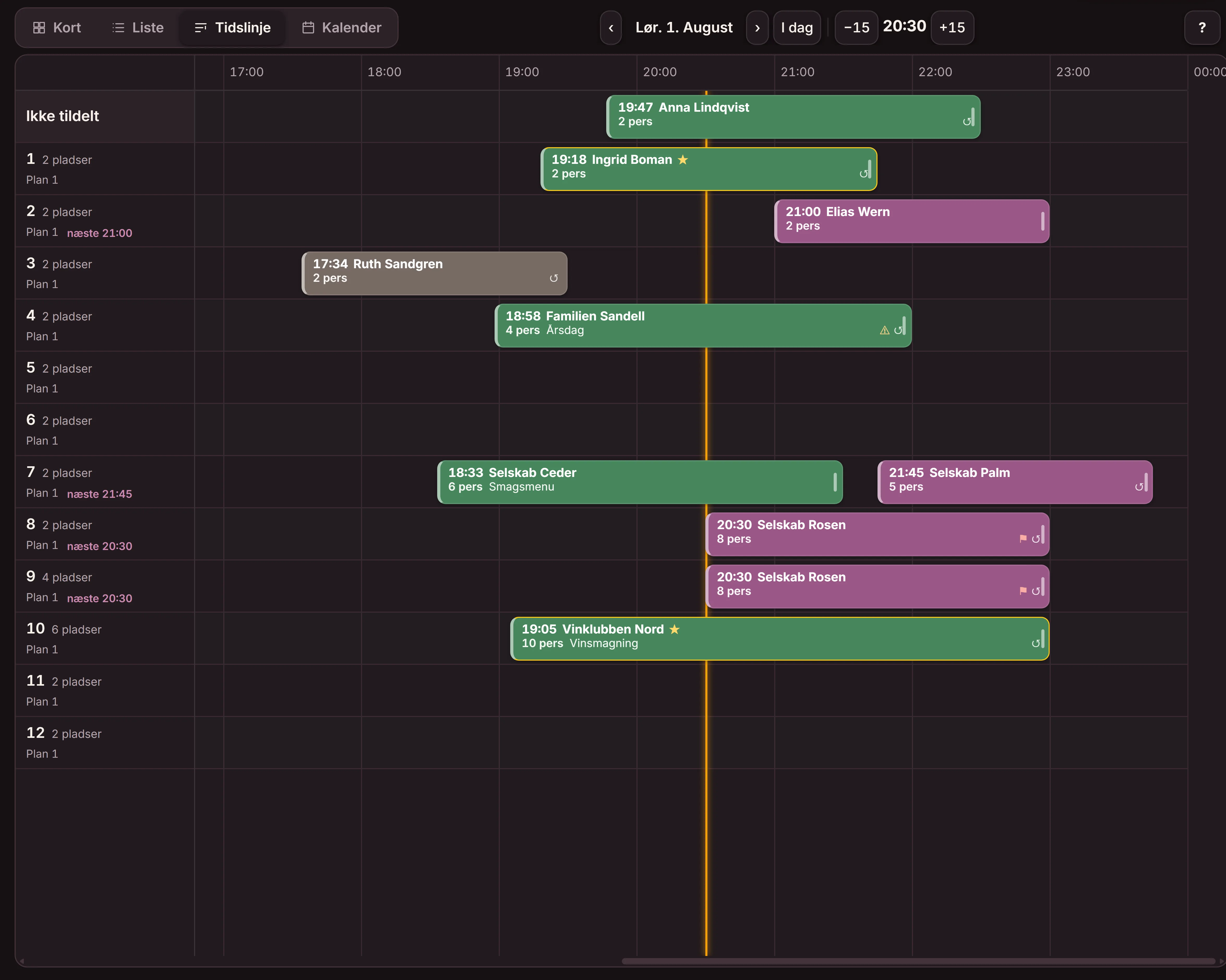Click repeat icon on Familien Sandell booking
Screen dimensions: 1226x980
coord(897,331)
